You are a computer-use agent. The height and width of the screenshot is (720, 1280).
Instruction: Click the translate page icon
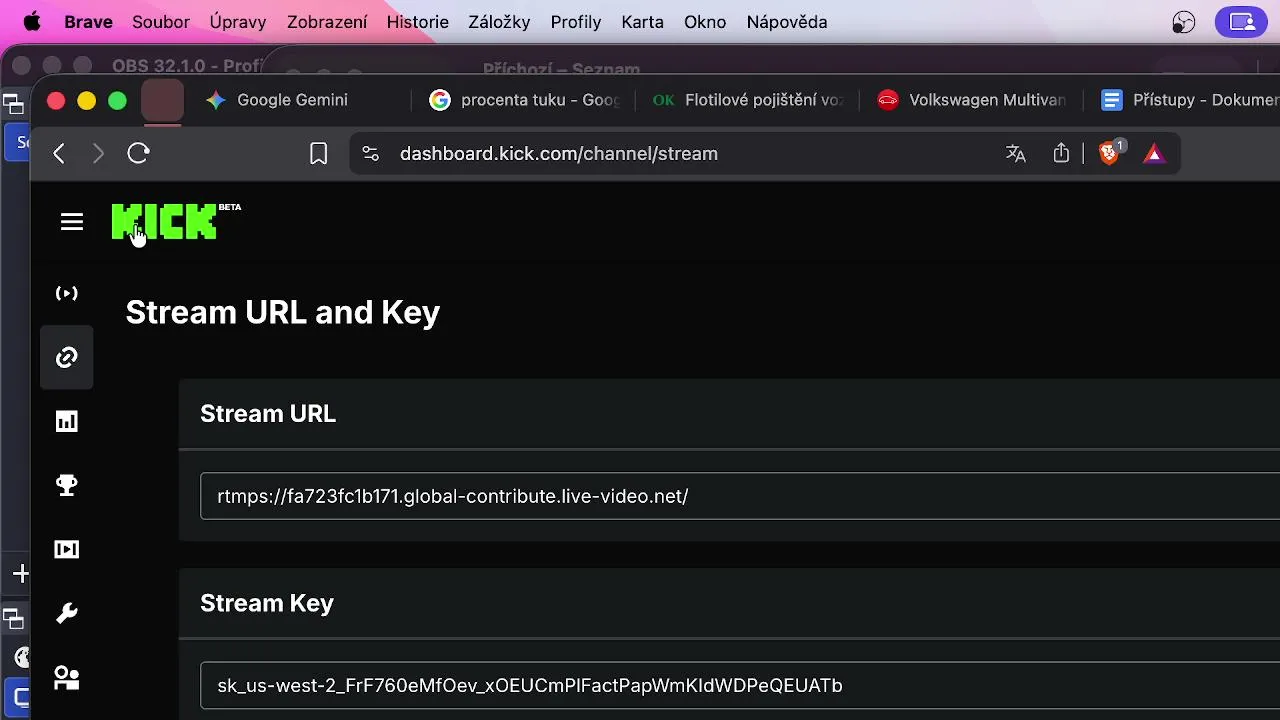coord(1016,153)
